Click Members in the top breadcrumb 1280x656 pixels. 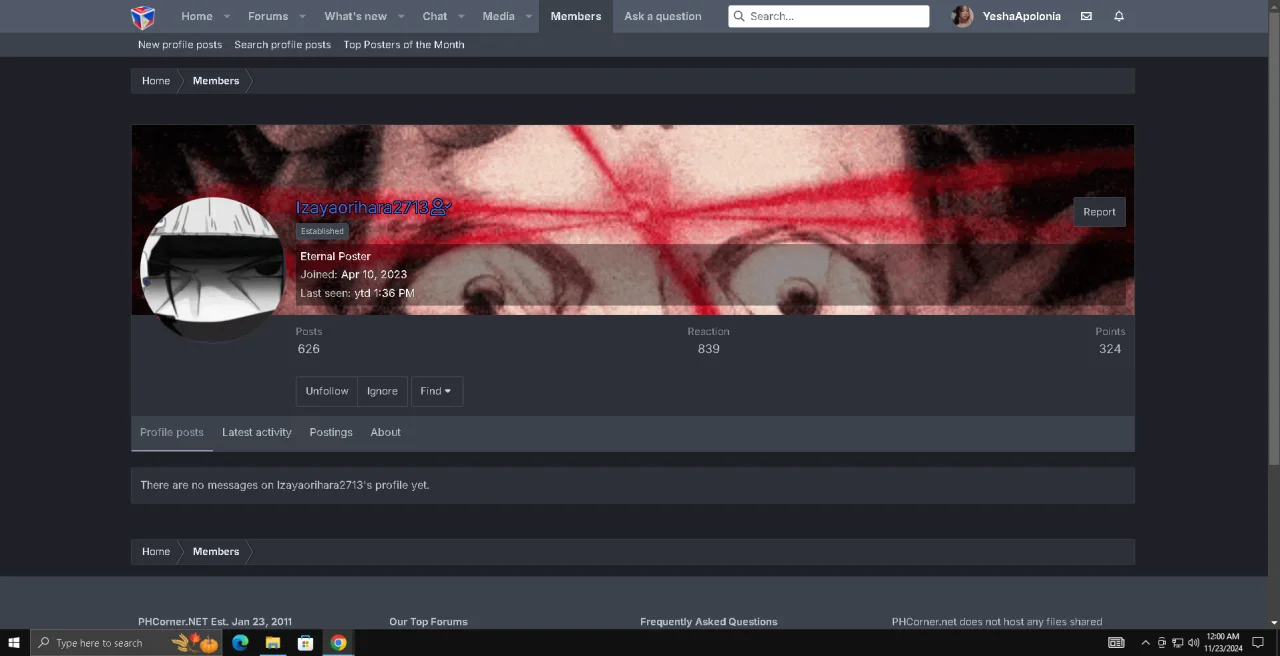click(216, 81)
